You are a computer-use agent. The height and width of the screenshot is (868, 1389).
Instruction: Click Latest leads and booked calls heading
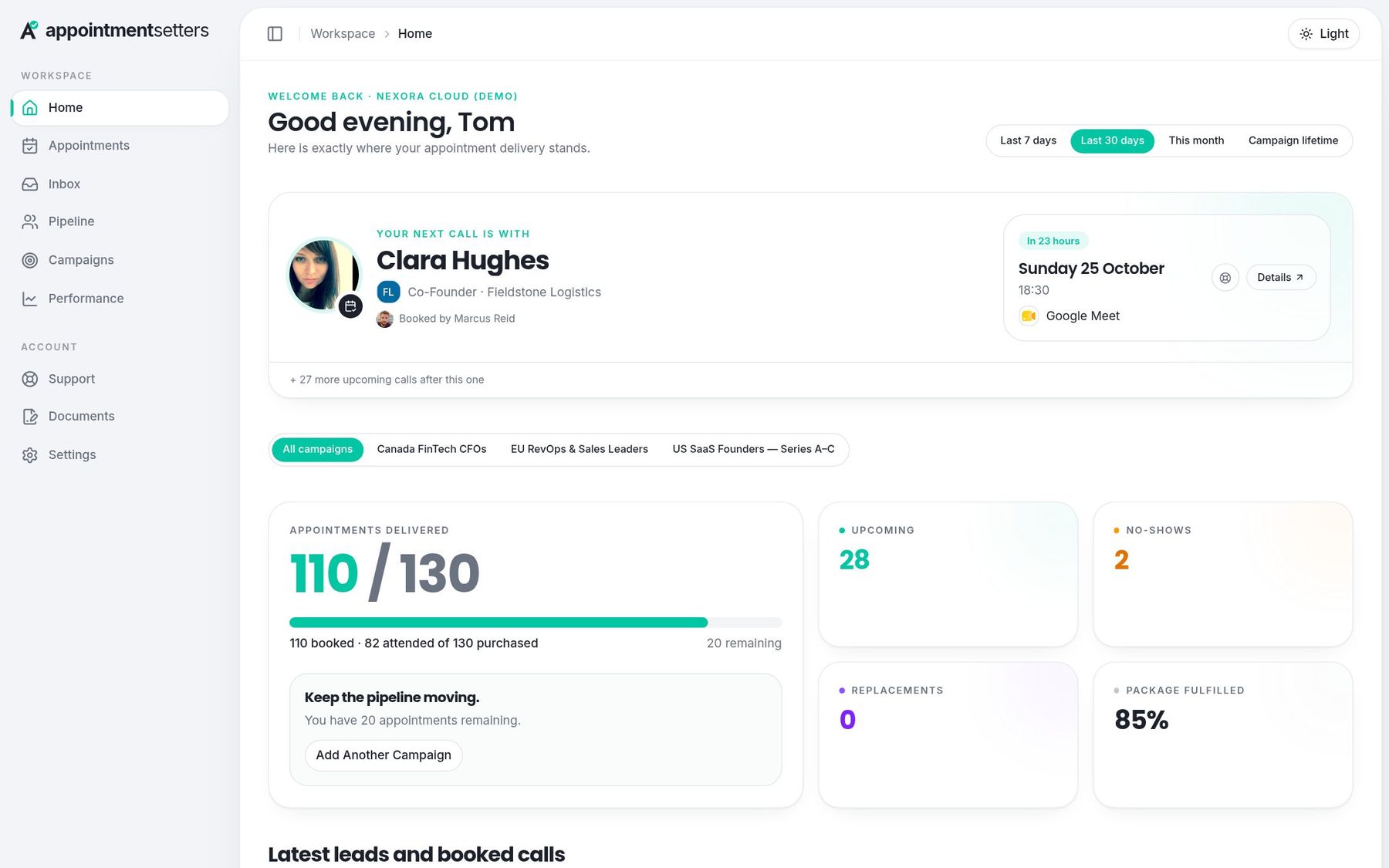coord(416,854)
